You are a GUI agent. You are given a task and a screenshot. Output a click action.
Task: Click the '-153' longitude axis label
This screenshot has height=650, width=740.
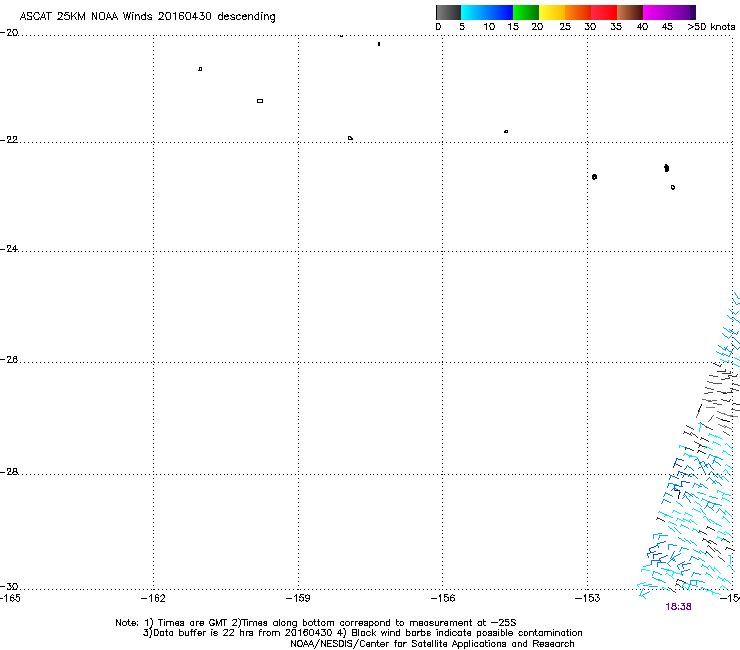point(588,599)
